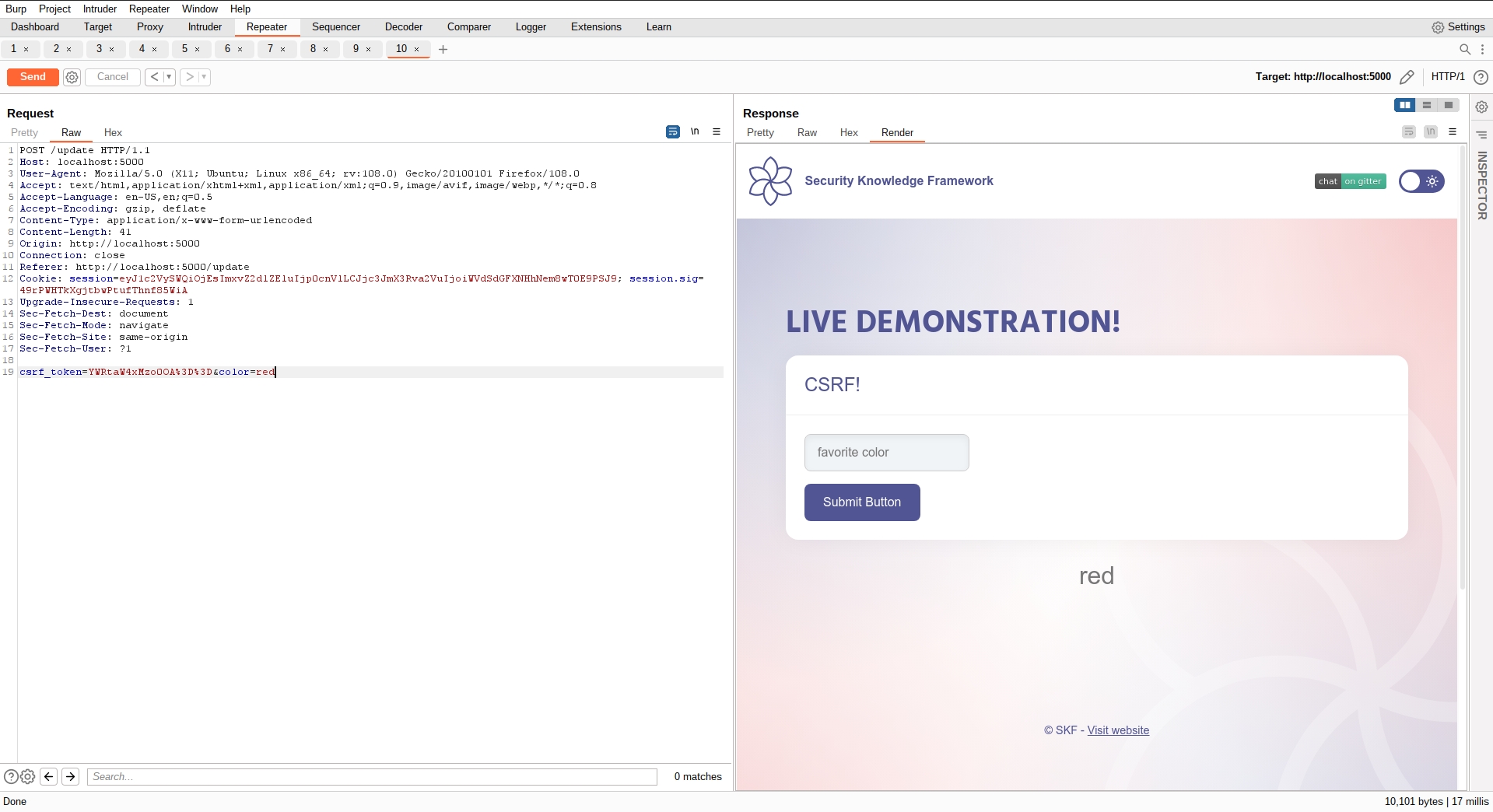Toggle request line wrap icon
Viewport: 1493px width, 812px height.
coord(673,132)
